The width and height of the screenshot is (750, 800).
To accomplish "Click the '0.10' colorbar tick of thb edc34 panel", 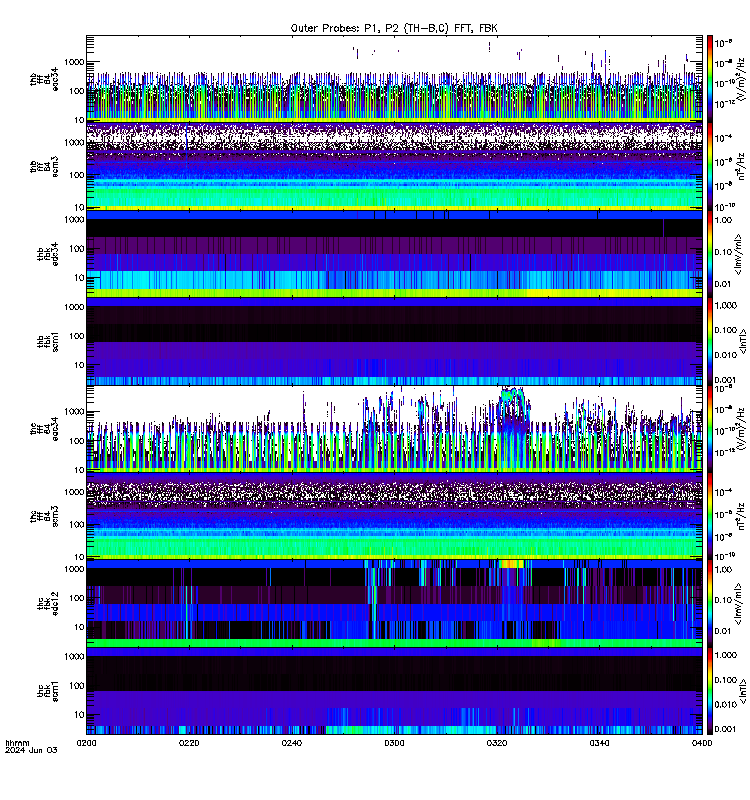I will (x=723, y=252).
